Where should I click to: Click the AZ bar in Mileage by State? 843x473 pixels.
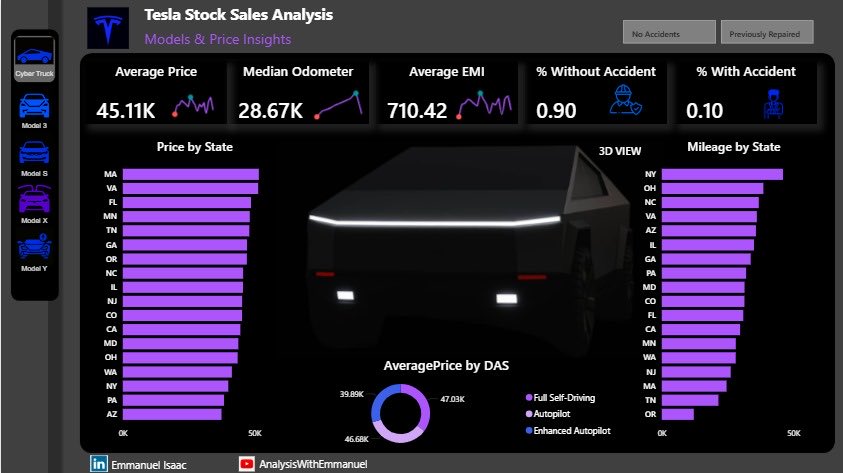coord(709,231)
